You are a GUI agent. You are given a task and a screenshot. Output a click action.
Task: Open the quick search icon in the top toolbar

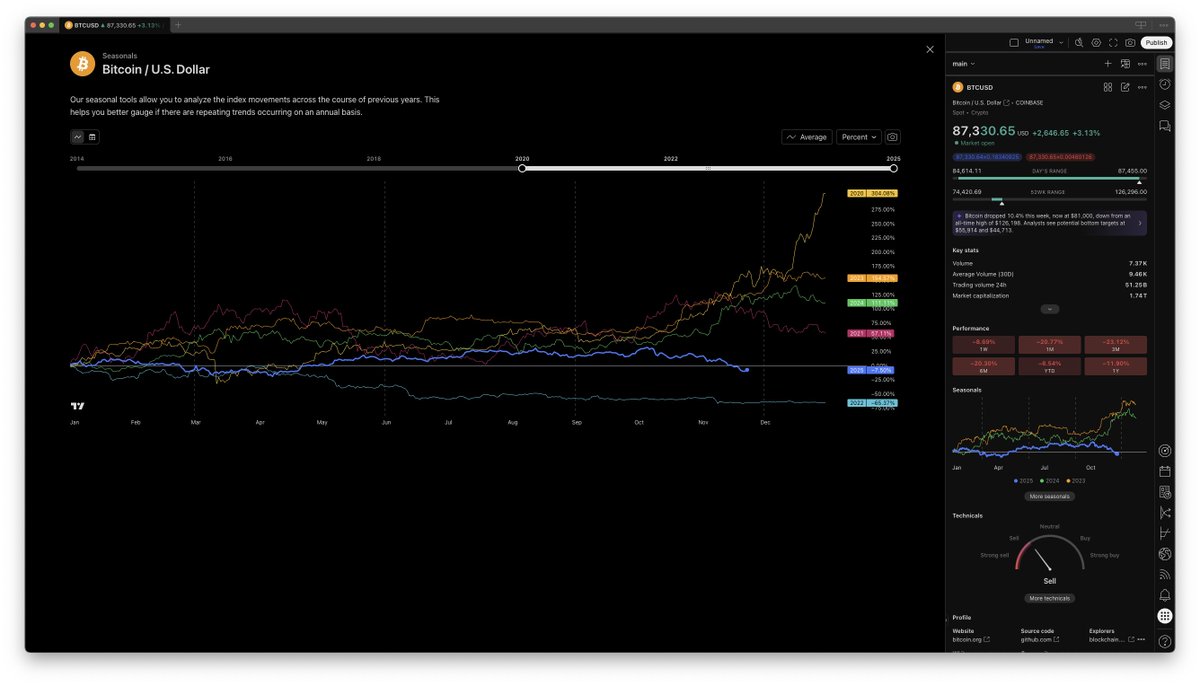1079,43
